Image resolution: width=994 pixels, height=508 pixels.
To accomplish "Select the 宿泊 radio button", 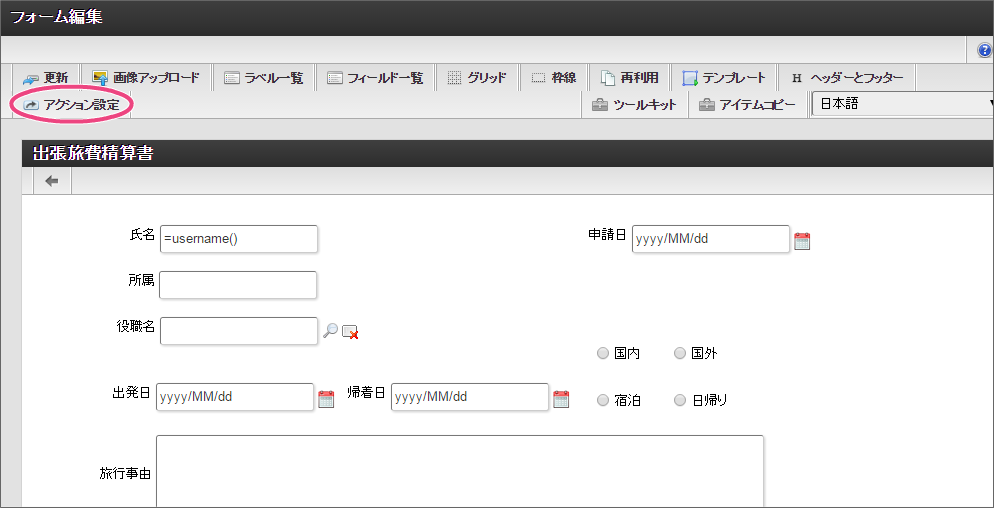I will click(603, 400).
